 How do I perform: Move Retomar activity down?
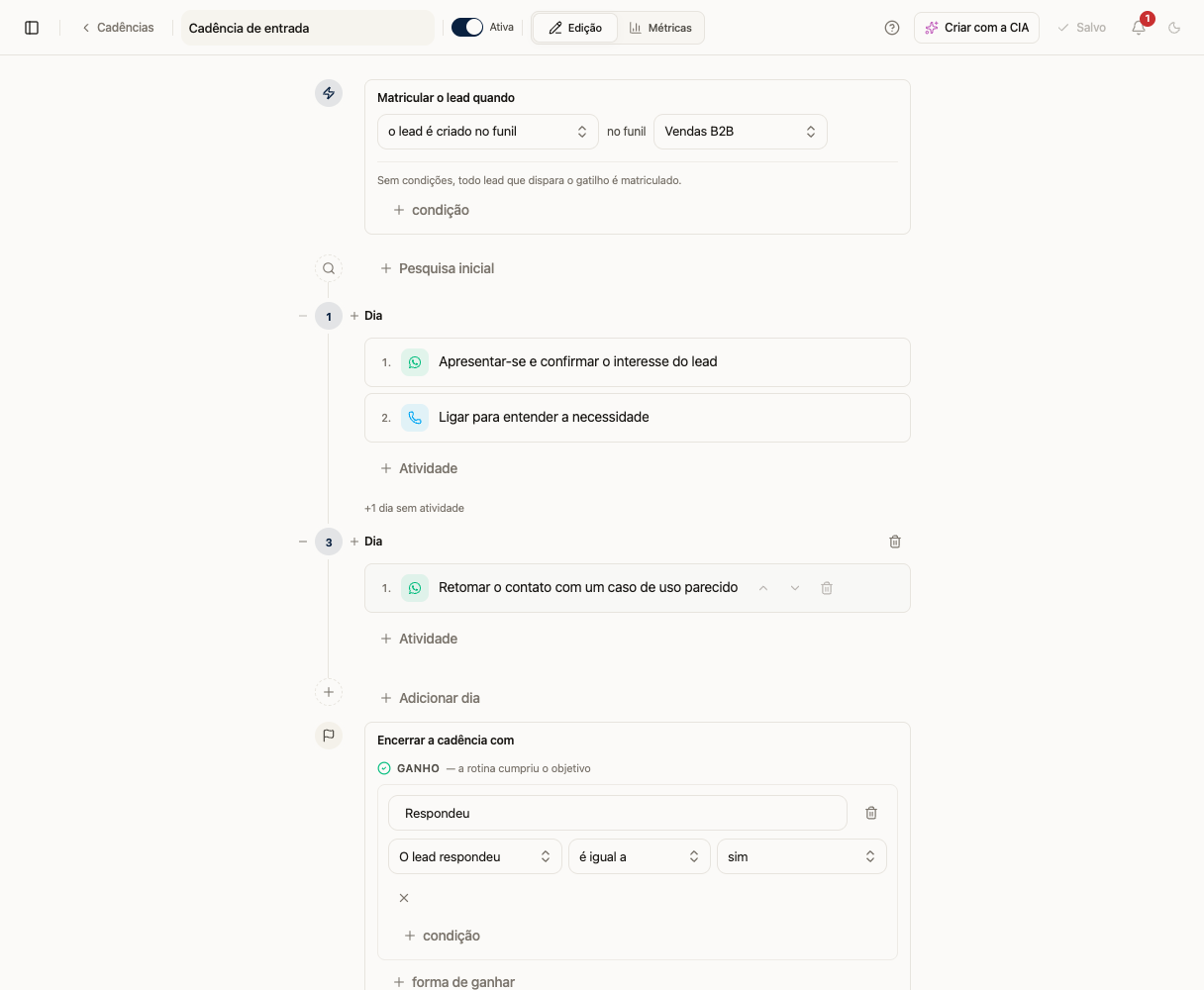(x=795, y=588)
